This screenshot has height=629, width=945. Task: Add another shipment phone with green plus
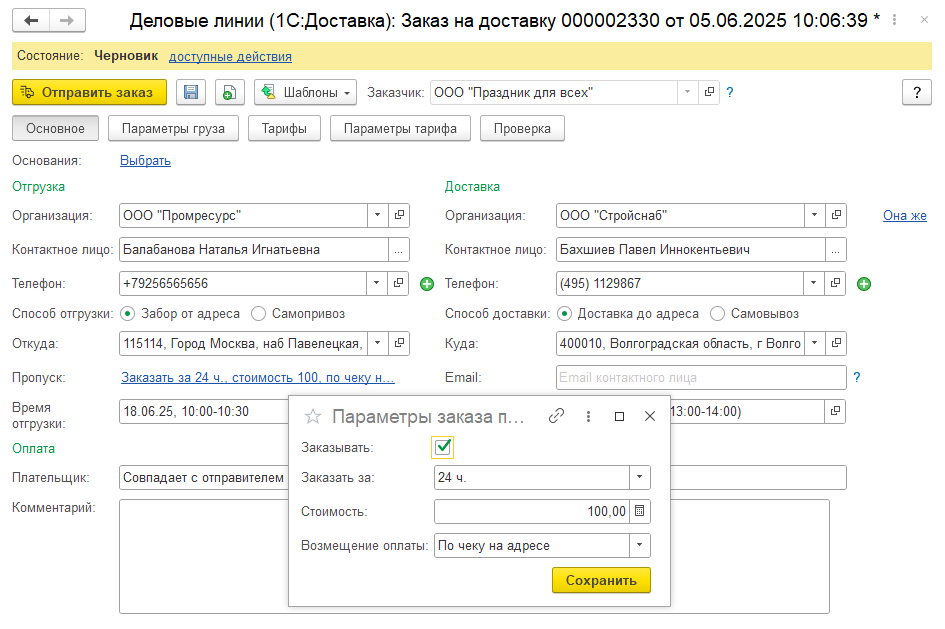pyautogui.click(x=427, y=284)
